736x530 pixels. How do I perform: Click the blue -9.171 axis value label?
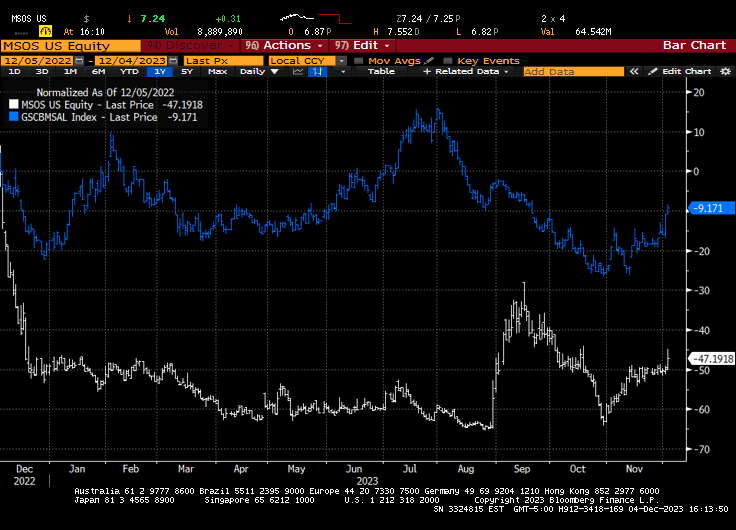click(x=711, y=208)
